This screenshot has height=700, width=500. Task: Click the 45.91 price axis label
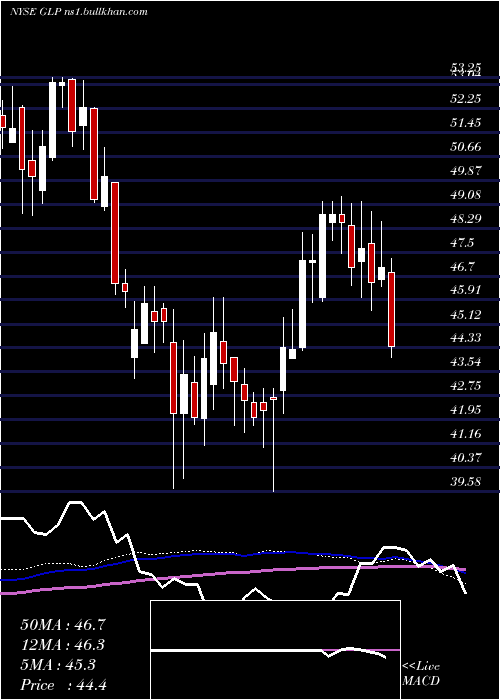pos(466,290)
